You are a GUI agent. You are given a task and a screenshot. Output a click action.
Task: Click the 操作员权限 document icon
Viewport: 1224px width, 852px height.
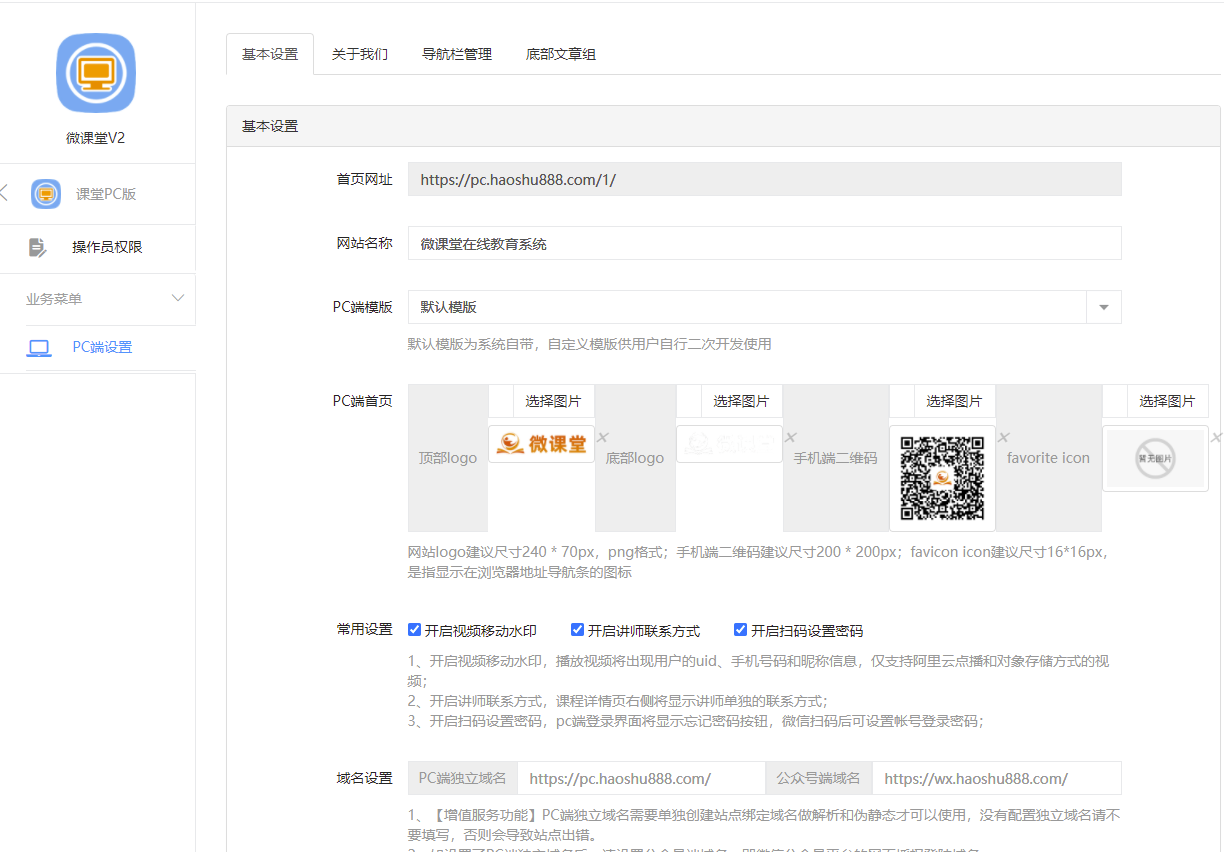(38, 247)
